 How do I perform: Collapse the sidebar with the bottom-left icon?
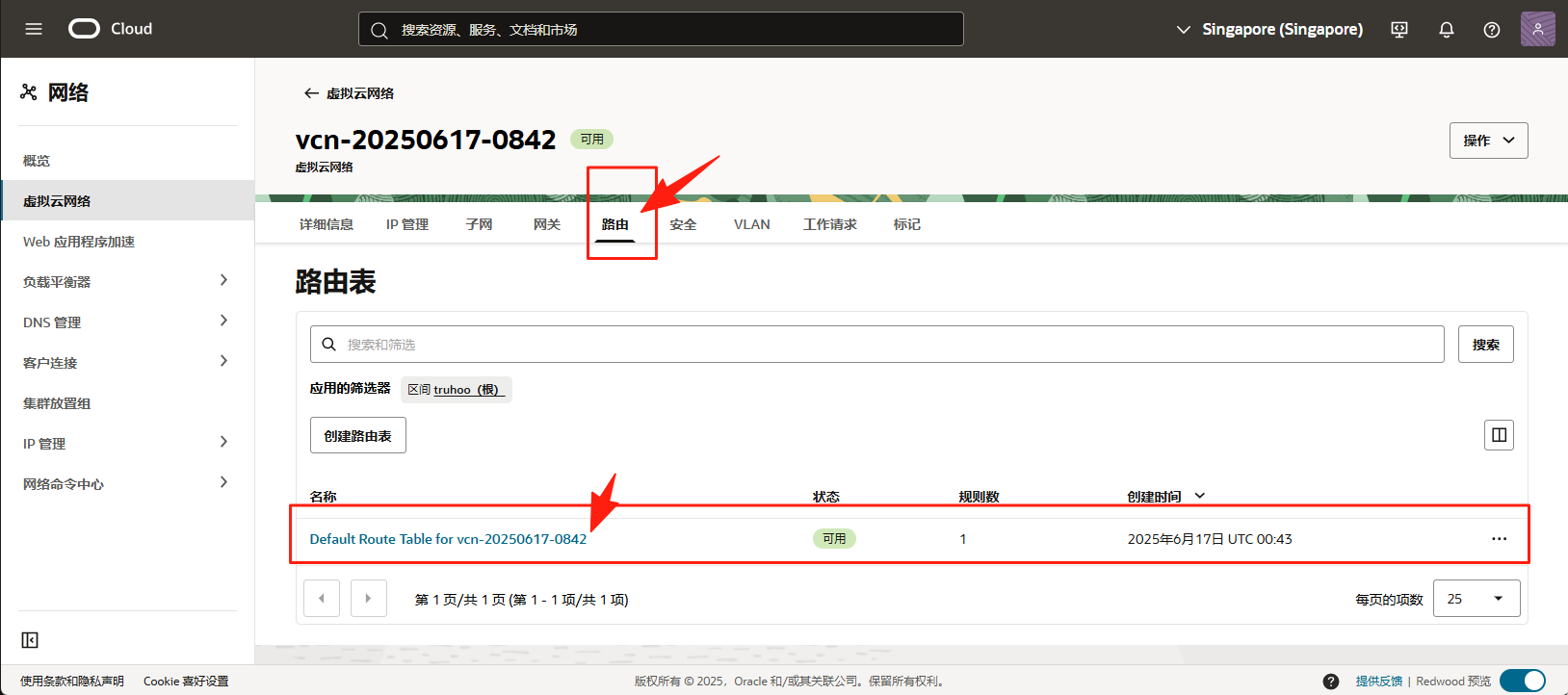(30, 640)
